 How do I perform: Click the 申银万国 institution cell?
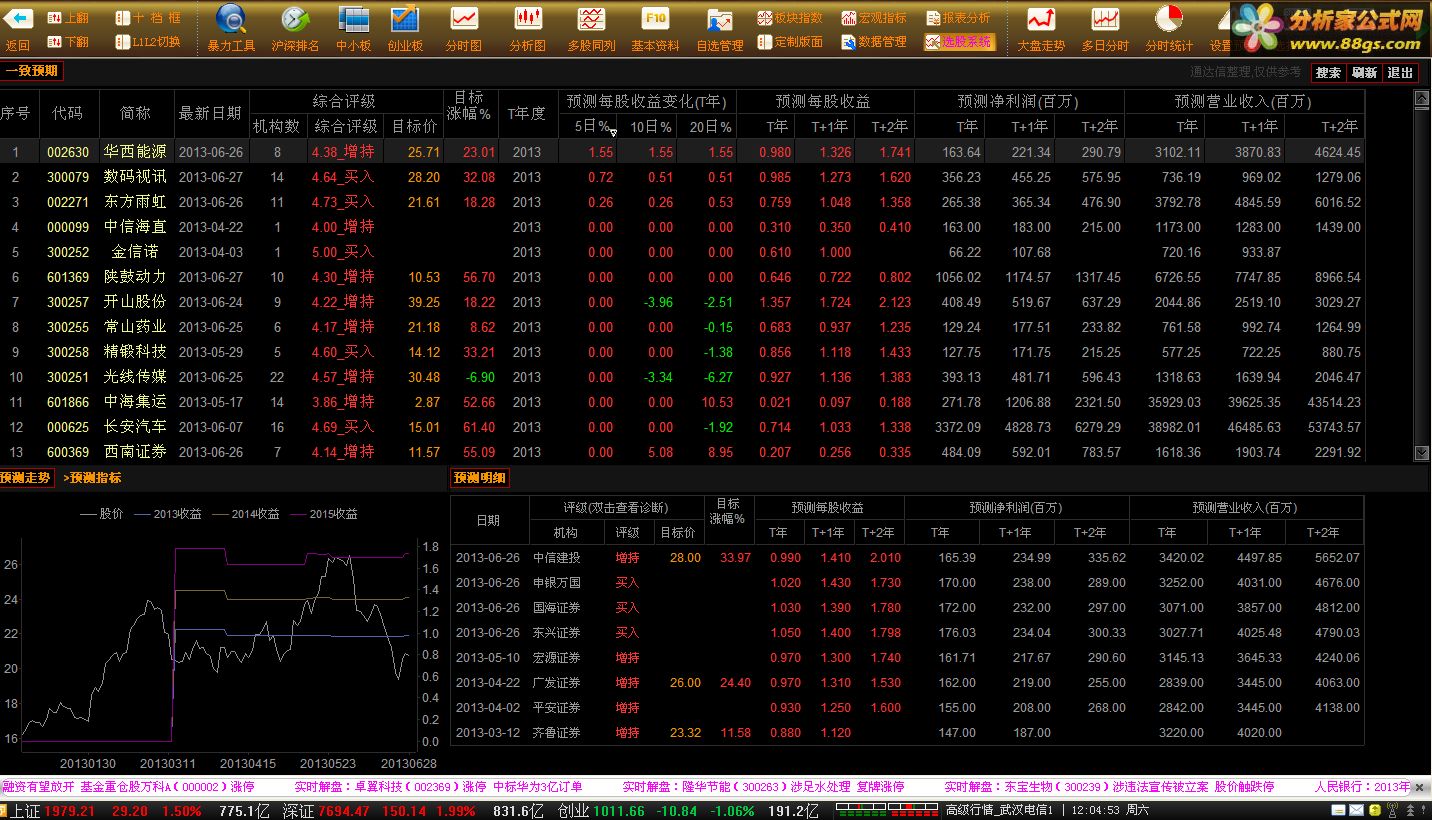[x=557, y=583]
